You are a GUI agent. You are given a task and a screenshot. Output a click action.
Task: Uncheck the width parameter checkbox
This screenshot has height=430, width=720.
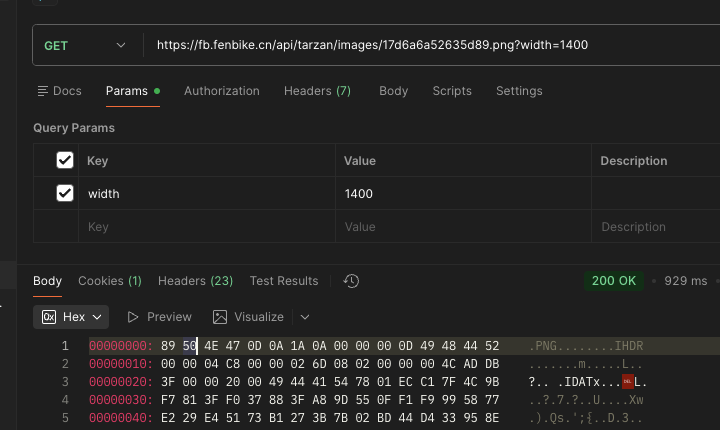pyautogui.click(x=65, y=193)
